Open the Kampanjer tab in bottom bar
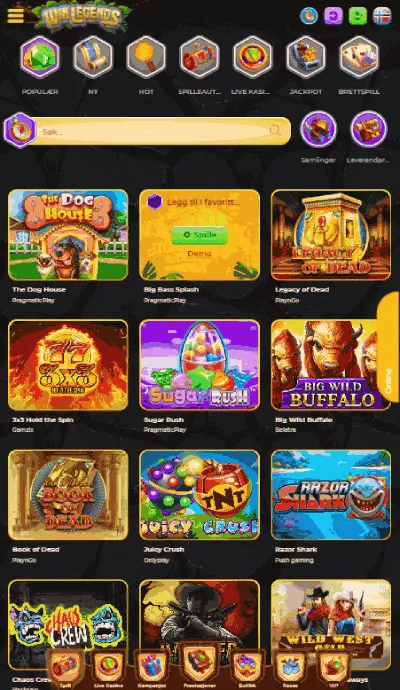400x690 pixels. [151, 669]
